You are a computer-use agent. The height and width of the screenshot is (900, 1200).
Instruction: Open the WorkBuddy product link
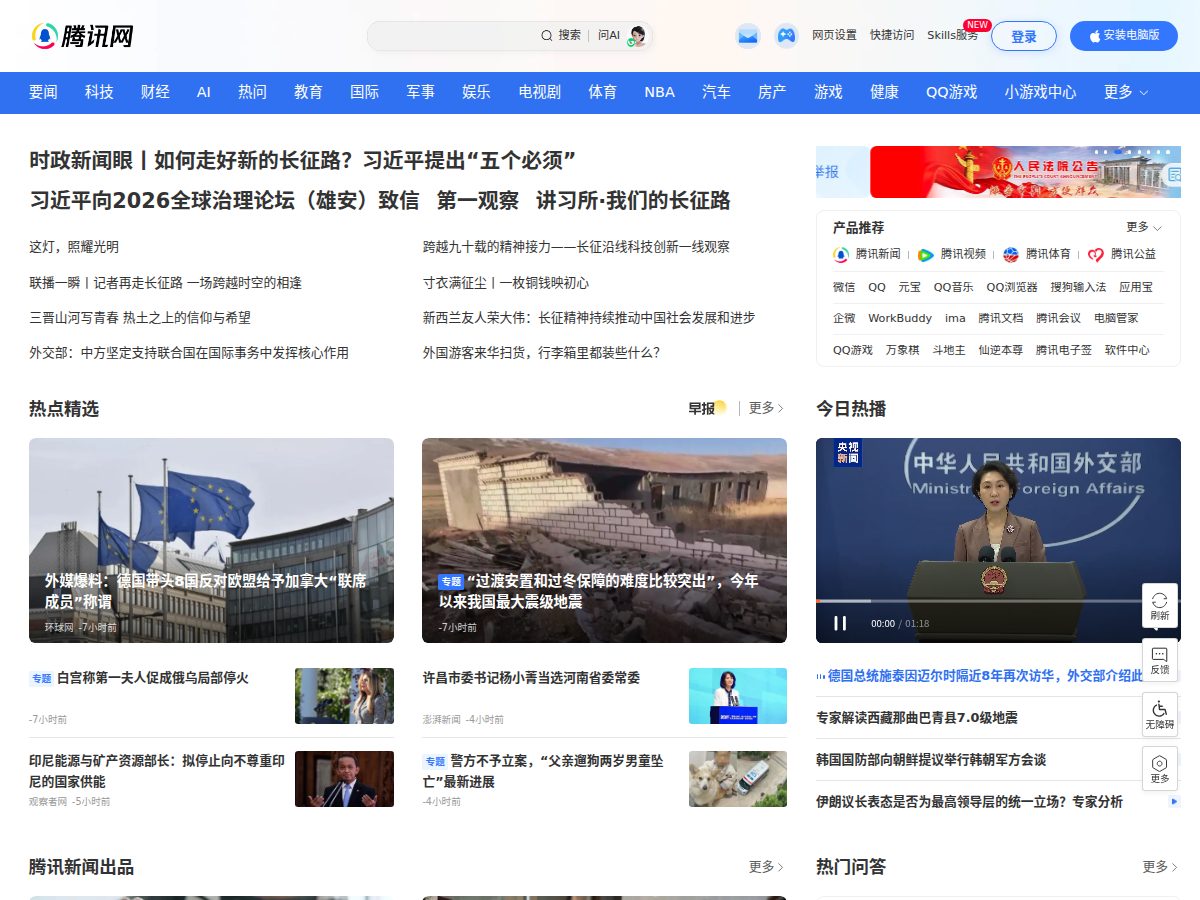point(900,318)
